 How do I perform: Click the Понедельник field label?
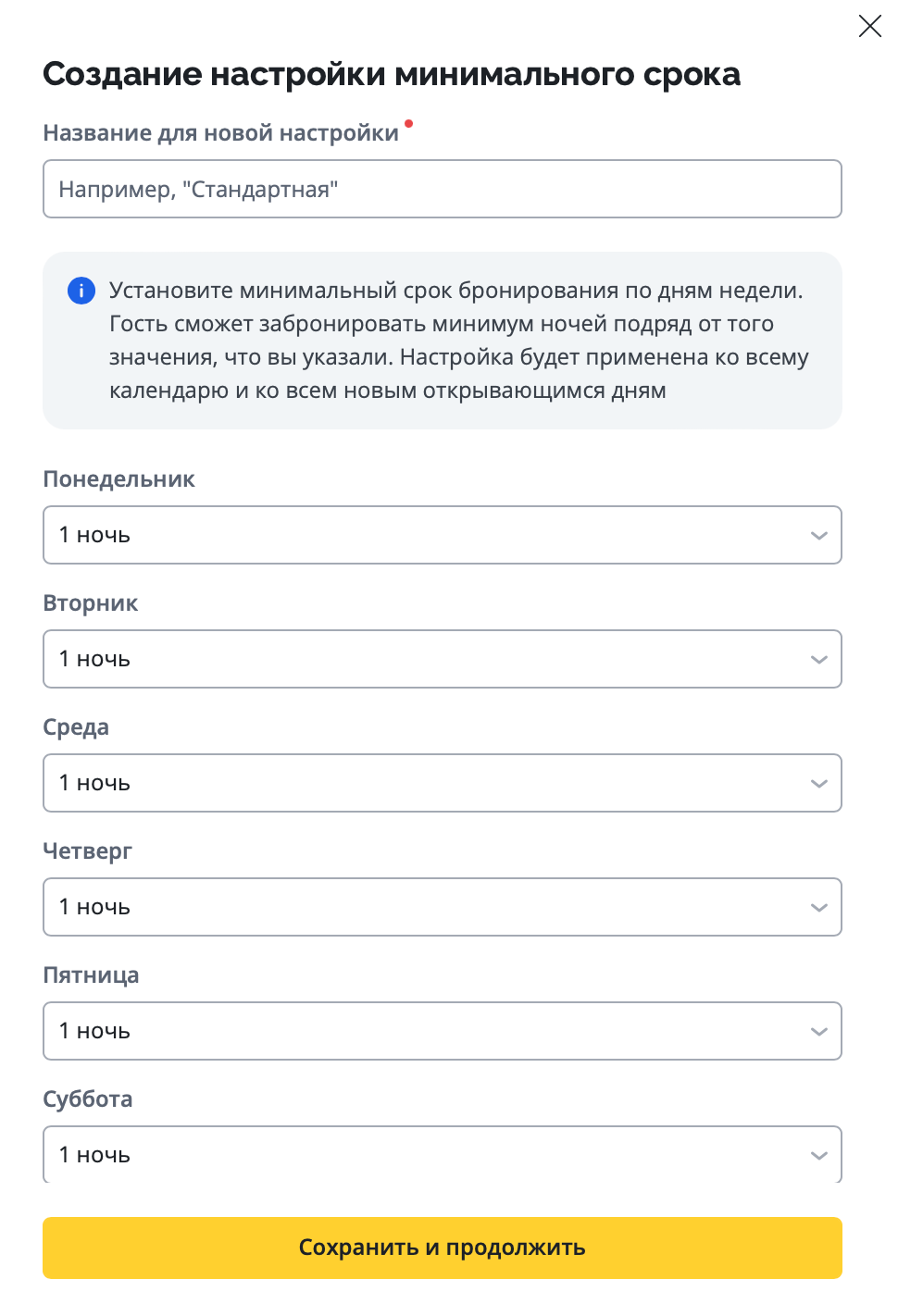coord(118,479)
